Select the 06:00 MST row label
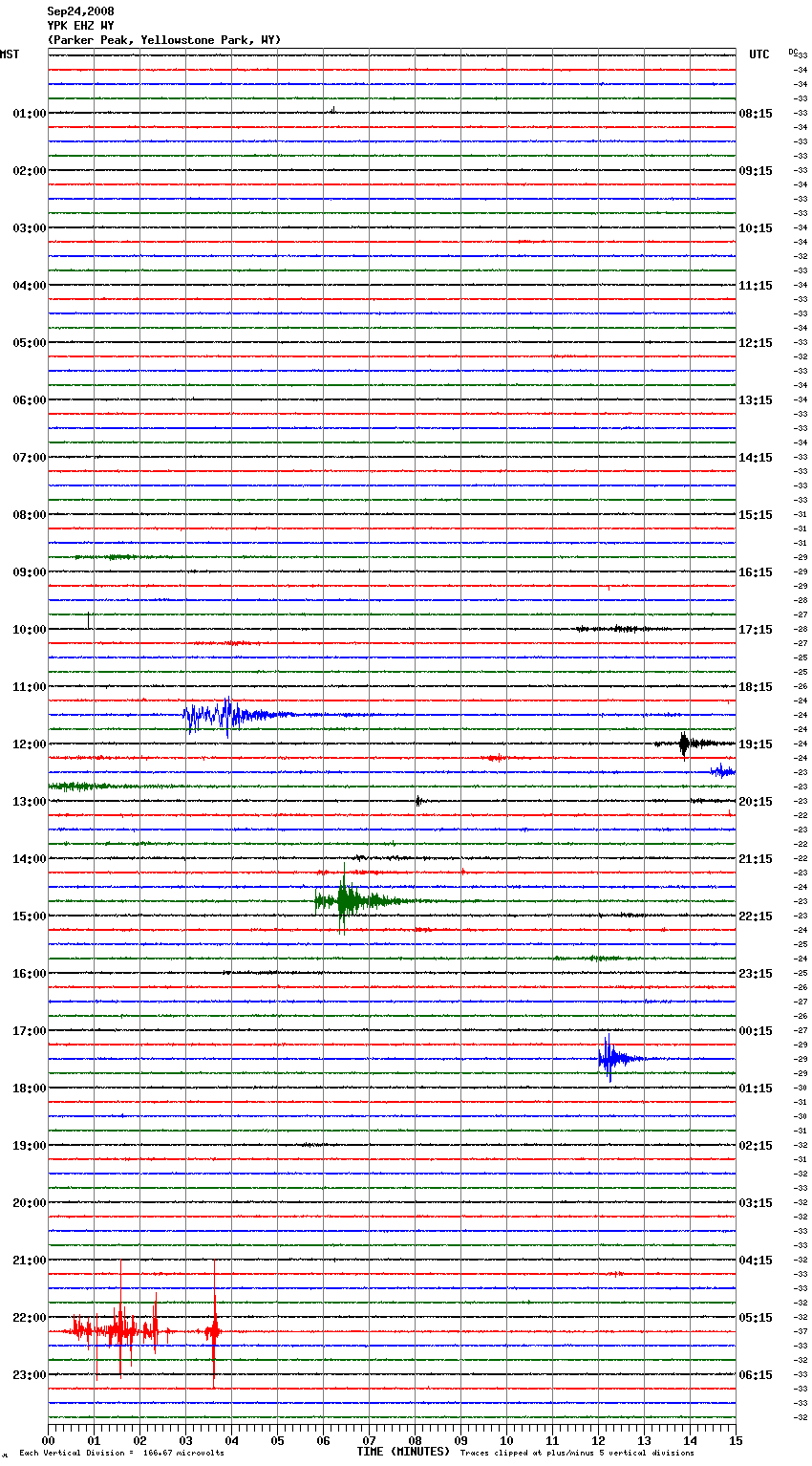The image size is (812, 1466). click(30, 400)
